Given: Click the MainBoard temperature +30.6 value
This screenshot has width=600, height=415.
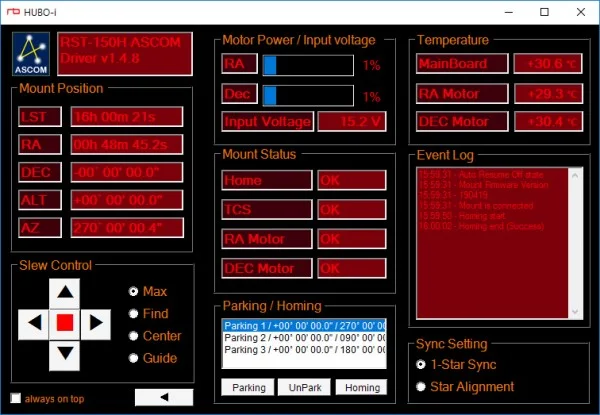Looking at the screenshot, I should pyautogui.click(x=548, y=63).
